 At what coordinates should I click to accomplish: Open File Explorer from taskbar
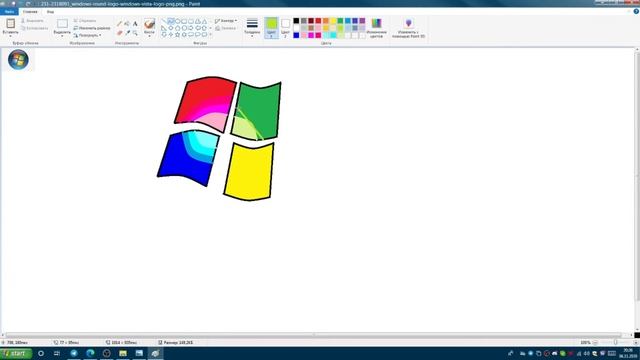(123, 353)
